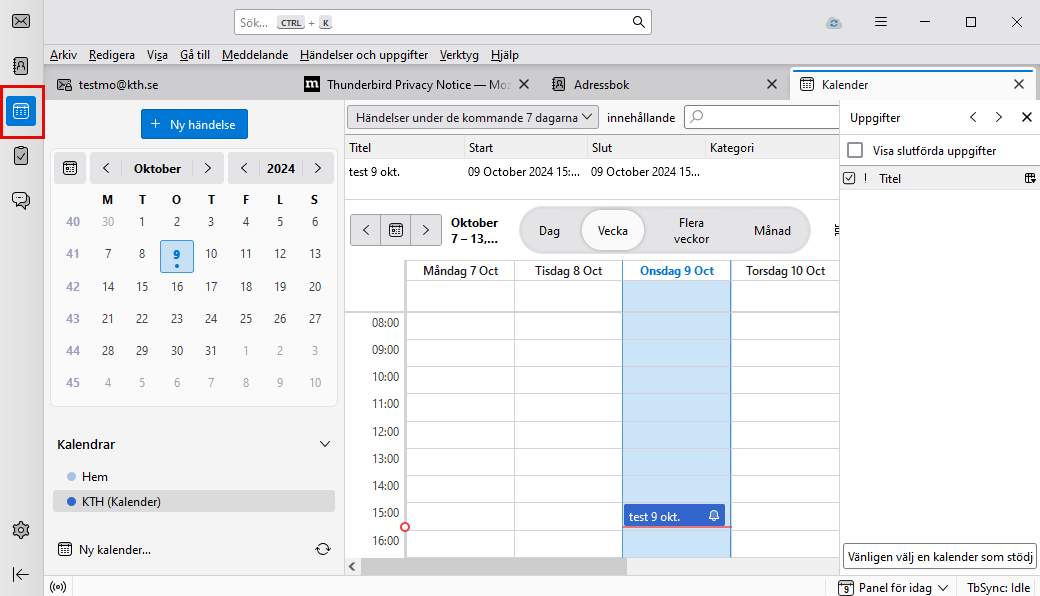Image resolution: width=1040 pixels, height=596 pixels.
Task: Open the Address Book sidebar icon
Action: coord(21,66)
